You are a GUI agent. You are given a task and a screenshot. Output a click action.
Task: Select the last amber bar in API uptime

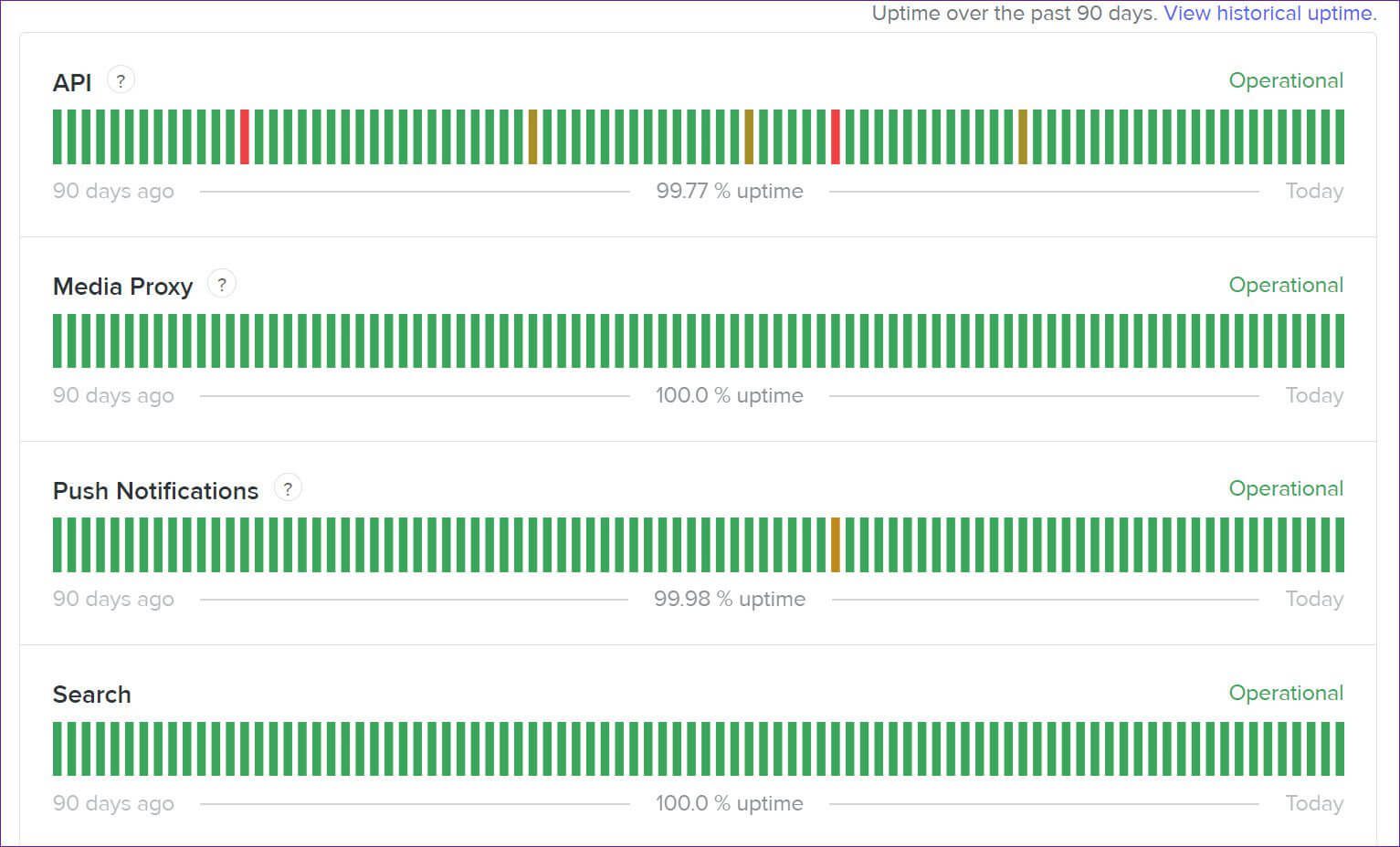pos(1023,137)
